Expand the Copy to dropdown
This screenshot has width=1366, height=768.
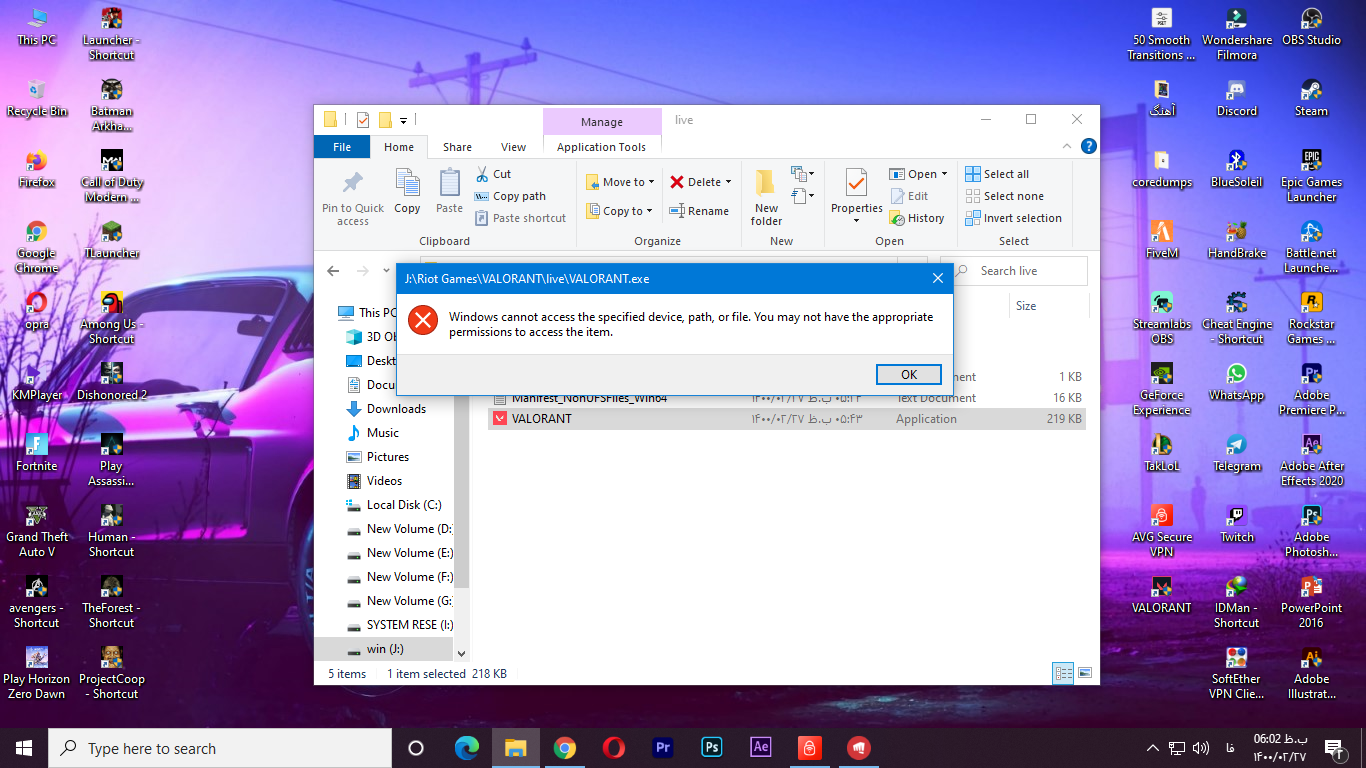pos(651,211)
